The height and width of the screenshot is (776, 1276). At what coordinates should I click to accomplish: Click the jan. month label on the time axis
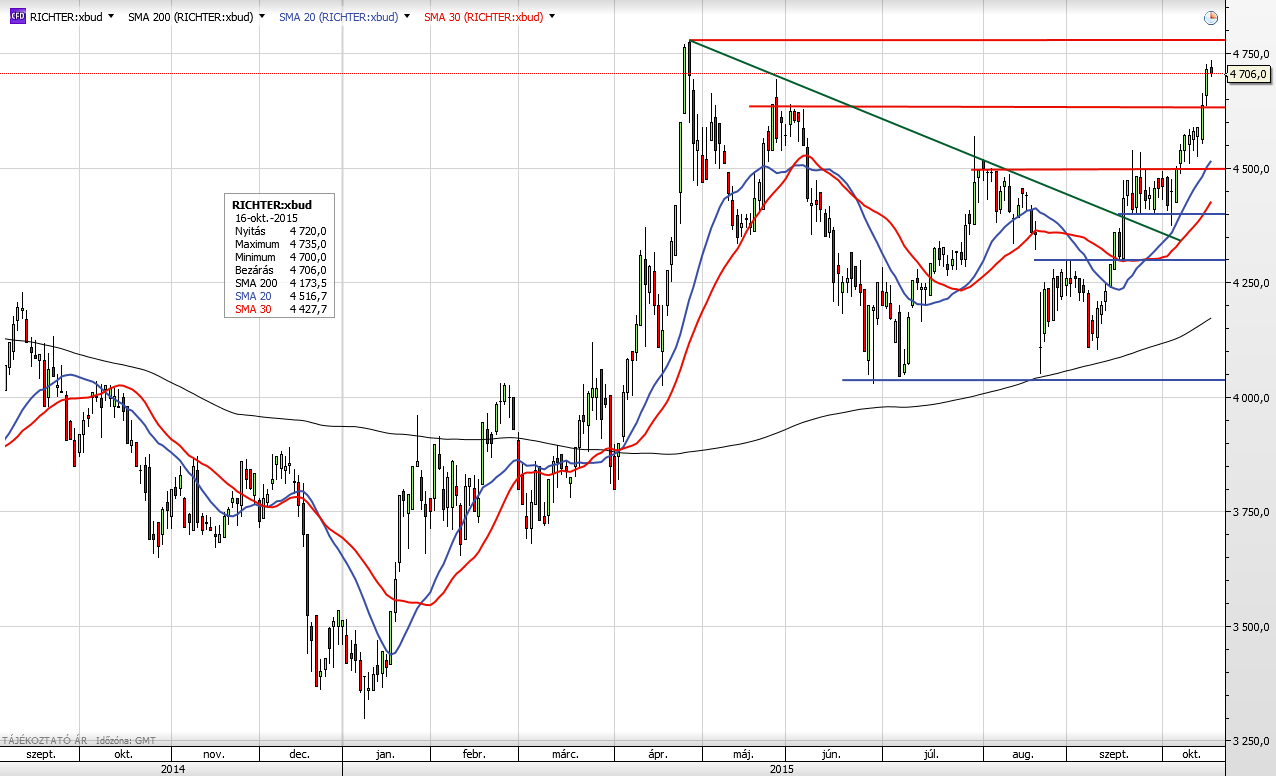385,754
